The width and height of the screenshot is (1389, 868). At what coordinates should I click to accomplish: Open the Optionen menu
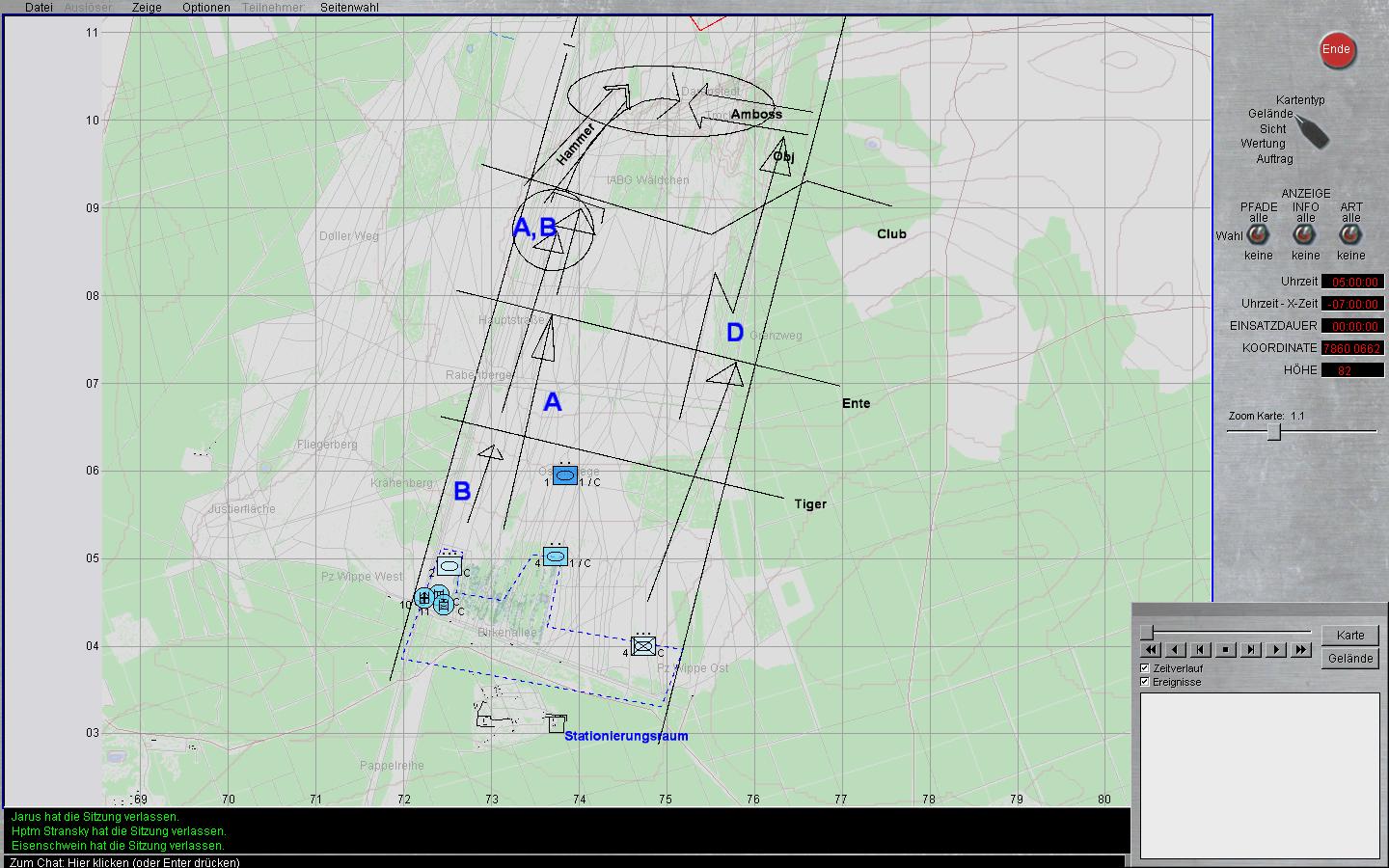pyautogui.click(x=205, y=8)
